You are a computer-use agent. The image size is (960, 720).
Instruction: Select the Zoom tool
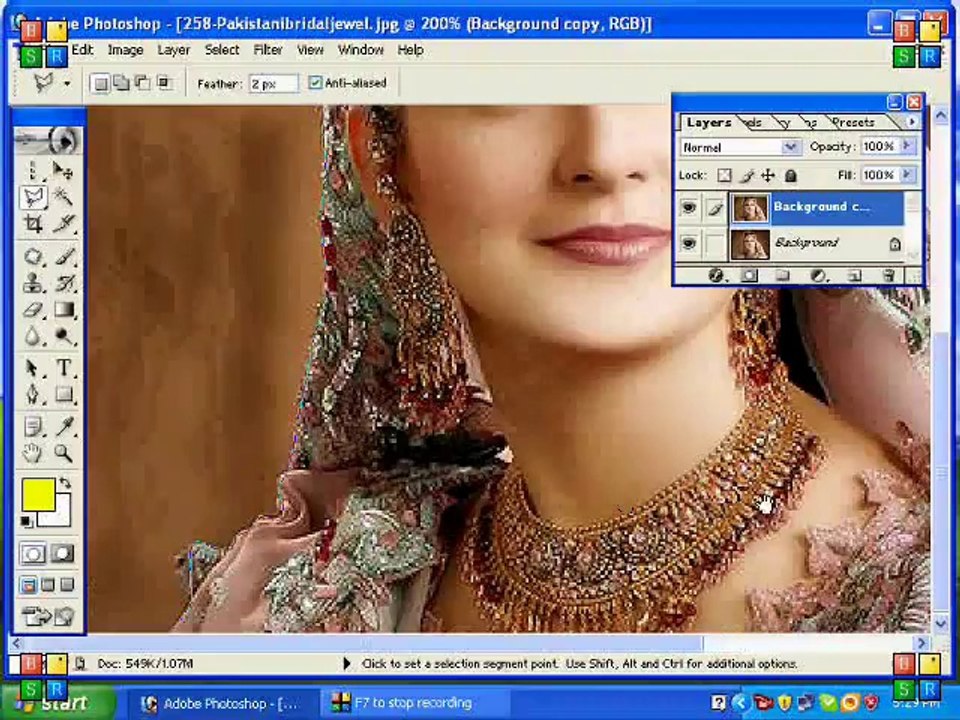click(64, 453)
